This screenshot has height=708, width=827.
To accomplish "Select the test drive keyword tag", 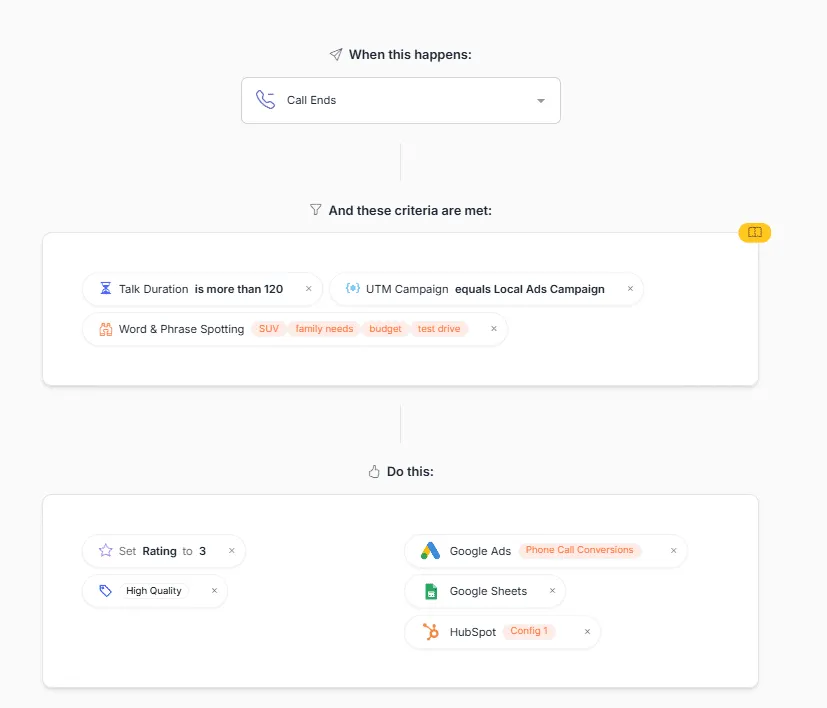I will 439,329.
